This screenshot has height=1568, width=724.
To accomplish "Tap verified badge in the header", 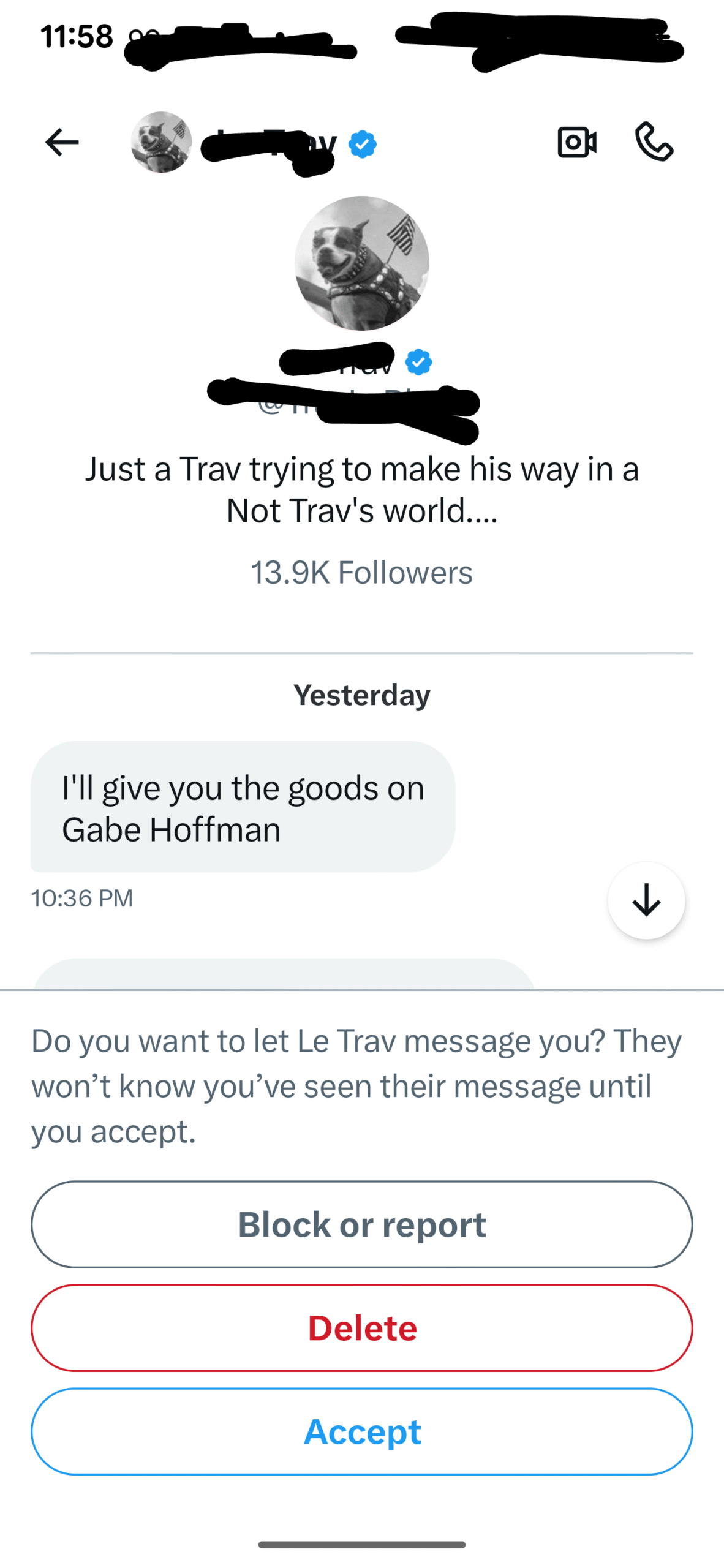I will point(362,145).
